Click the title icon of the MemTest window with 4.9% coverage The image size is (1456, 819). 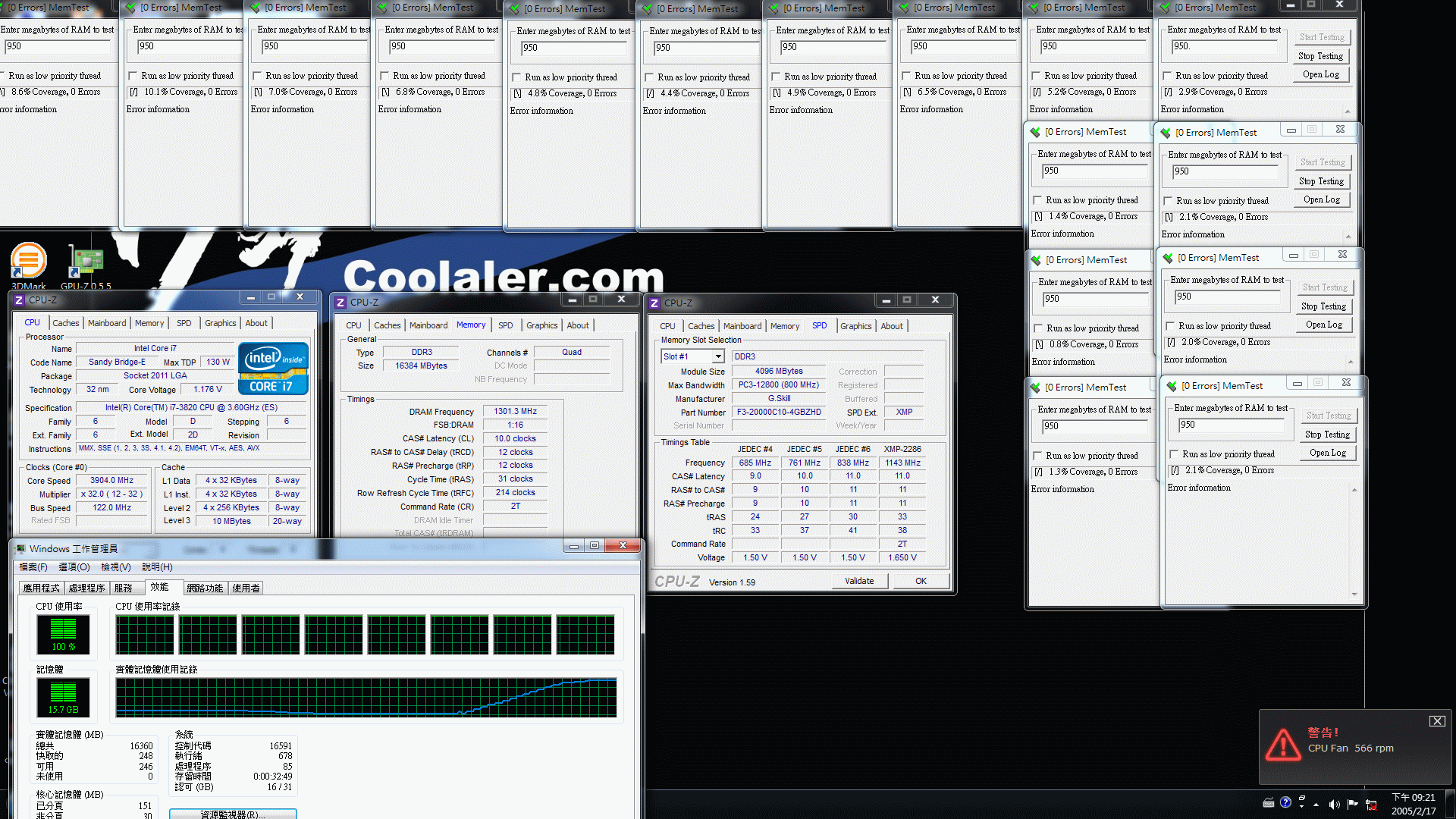coord(773,8)
